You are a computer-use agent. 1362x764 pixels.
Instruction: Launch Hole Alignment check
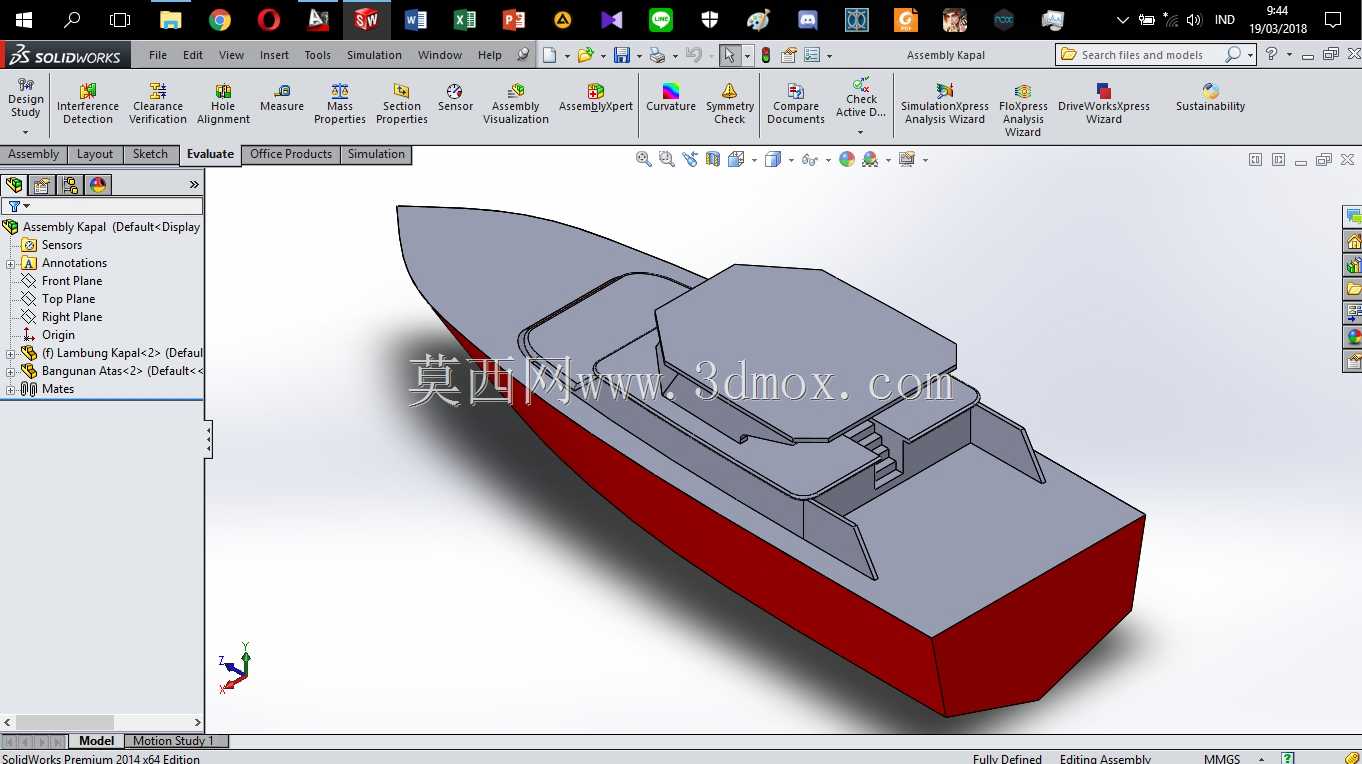click(223, 104)
